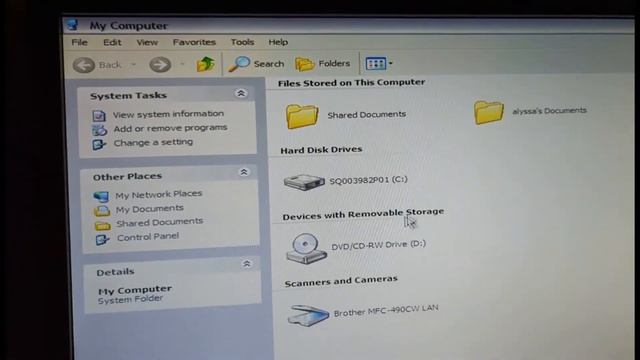Go up one folder level
This screenshot has height=360, width=640.
(205, 64)
